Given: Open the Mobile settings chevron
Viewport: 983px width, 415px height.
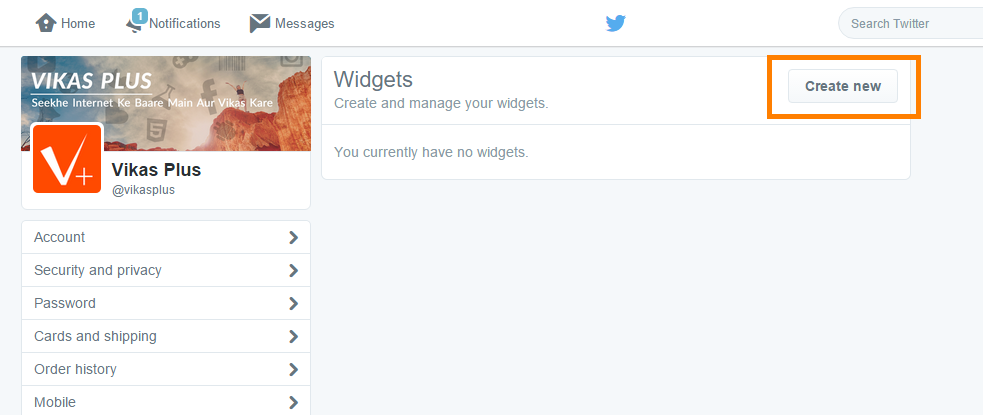Looking at the screenshot, I should [x=293, y=402].
